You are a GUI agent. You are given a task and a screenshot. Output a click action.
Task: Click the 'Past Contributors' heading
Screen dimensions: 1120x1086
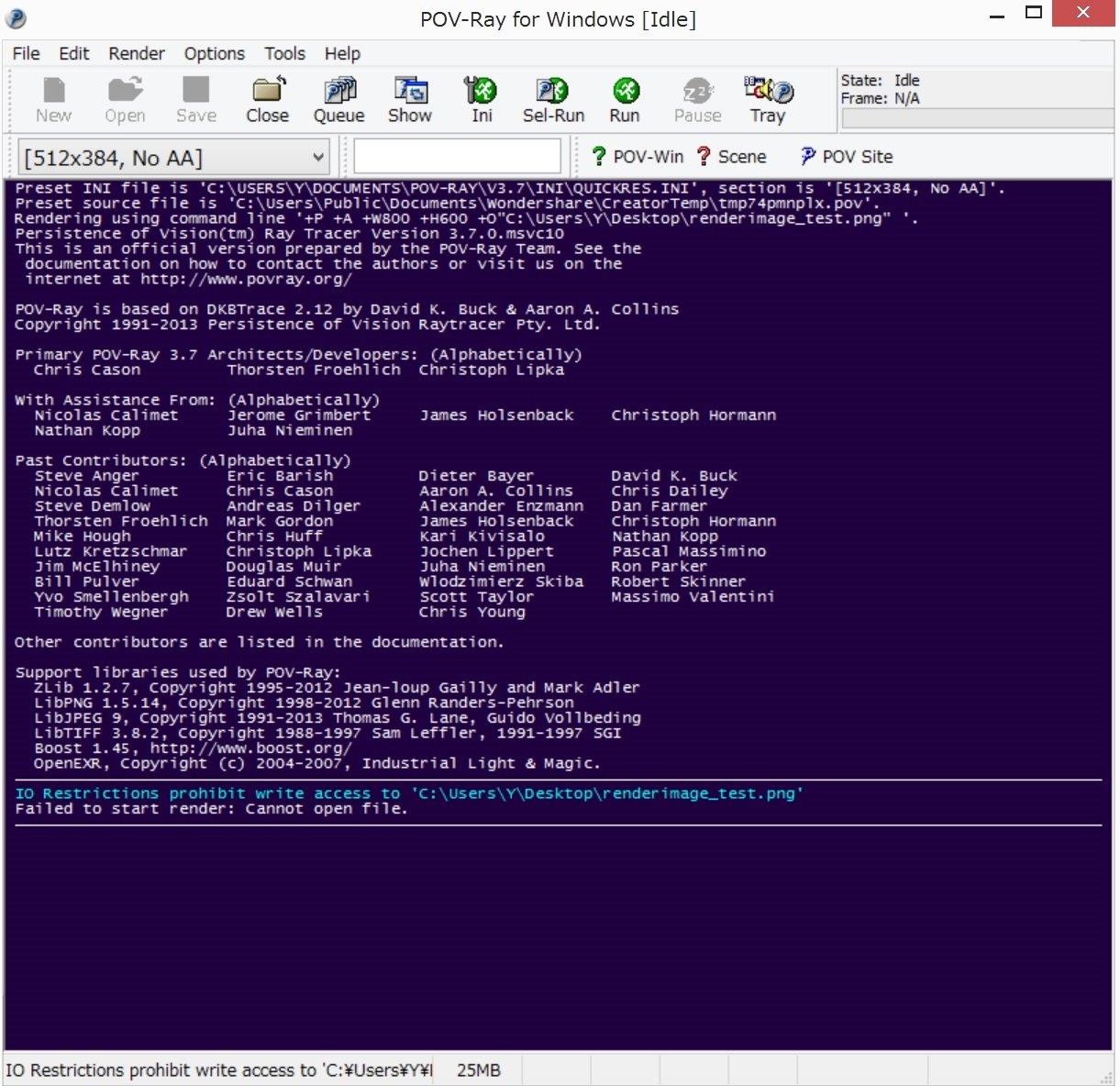(183, 460)
